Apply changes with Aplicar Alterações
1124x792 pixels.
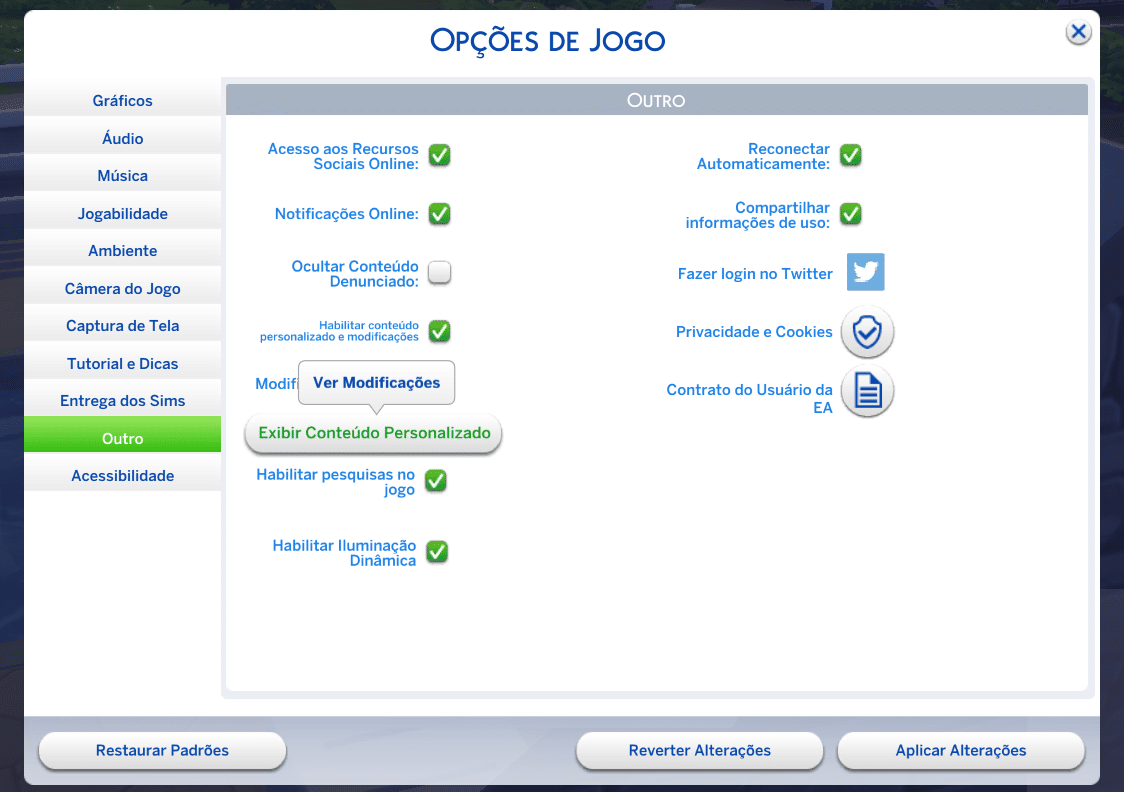959,751
